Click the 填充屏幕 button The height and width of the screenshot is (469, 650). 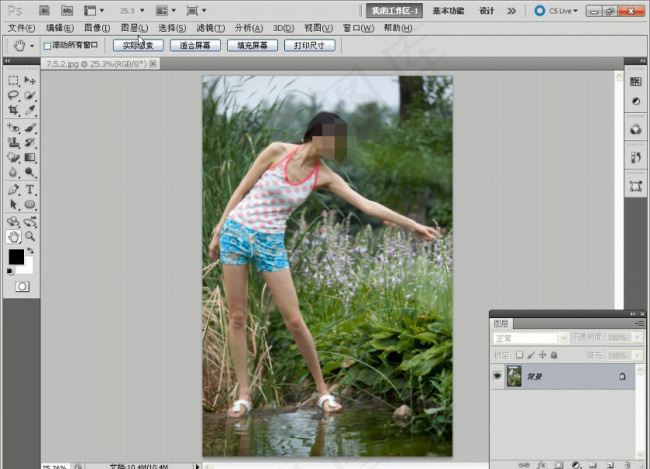tap(252, 45)
